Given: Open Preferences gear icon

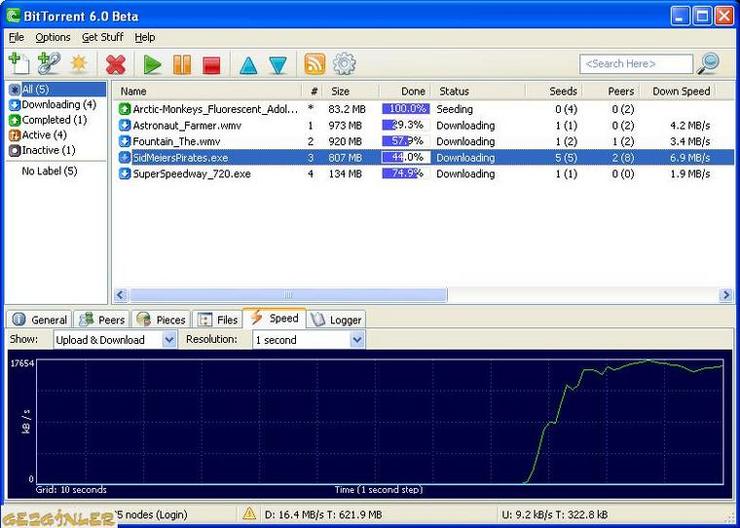Looking at the screenshot, I should tap(344, 64).
